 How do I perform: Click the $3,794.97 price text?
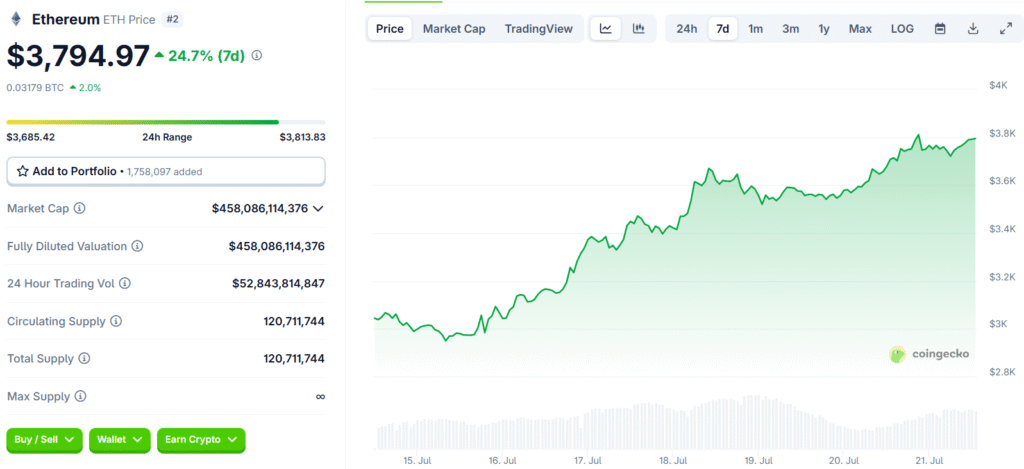pos(78,56)
